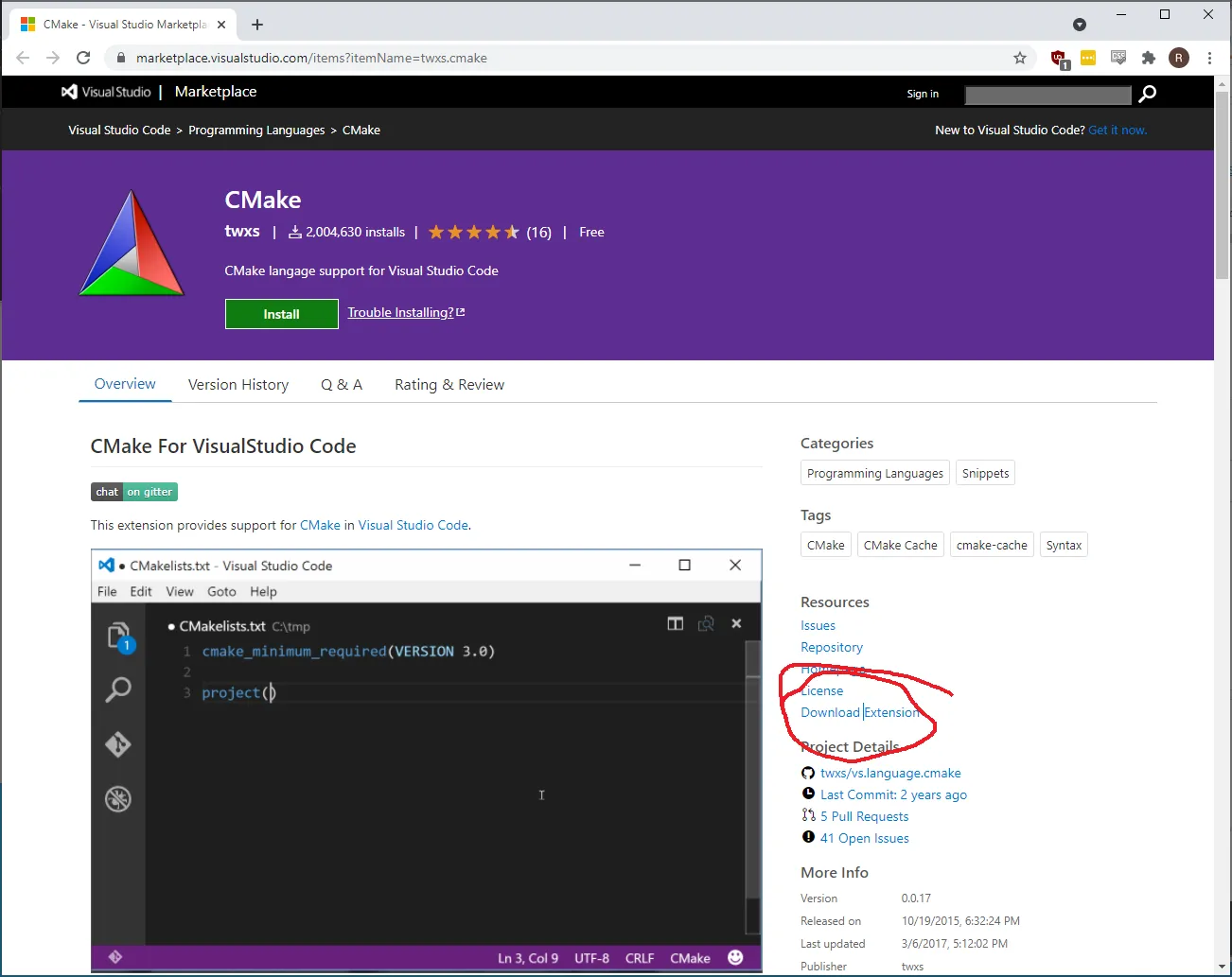This screenshot has width=1232, height=977.
Task: Click the Syntax tag
Action: tap(1064, 546)
